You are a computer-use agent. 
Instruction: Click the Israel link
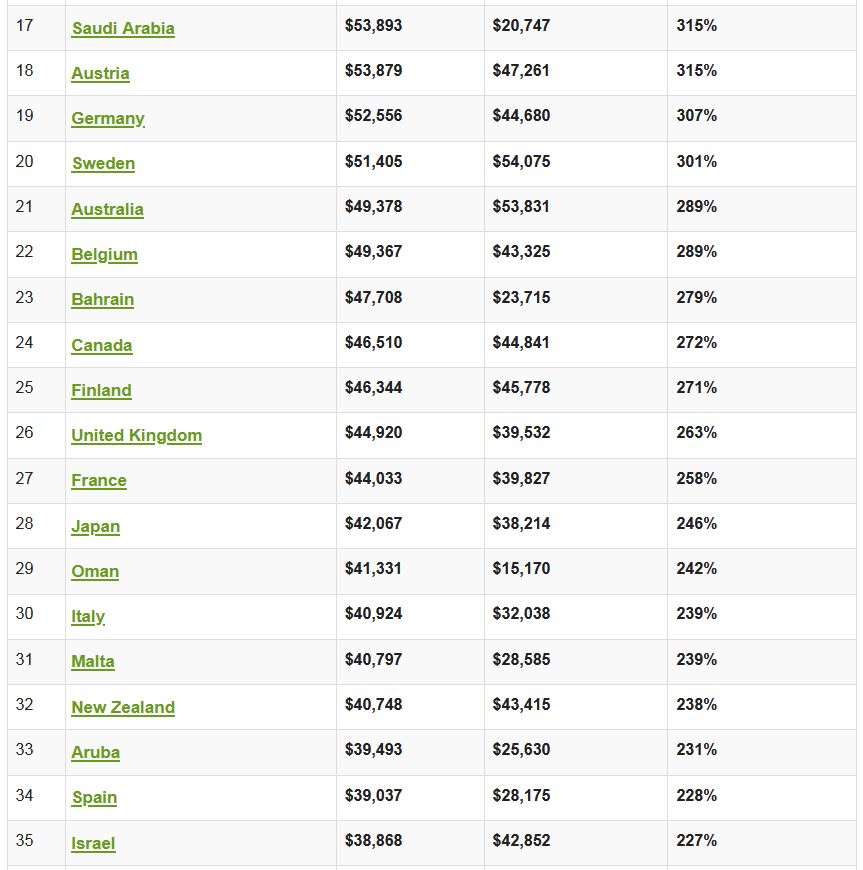93,843
